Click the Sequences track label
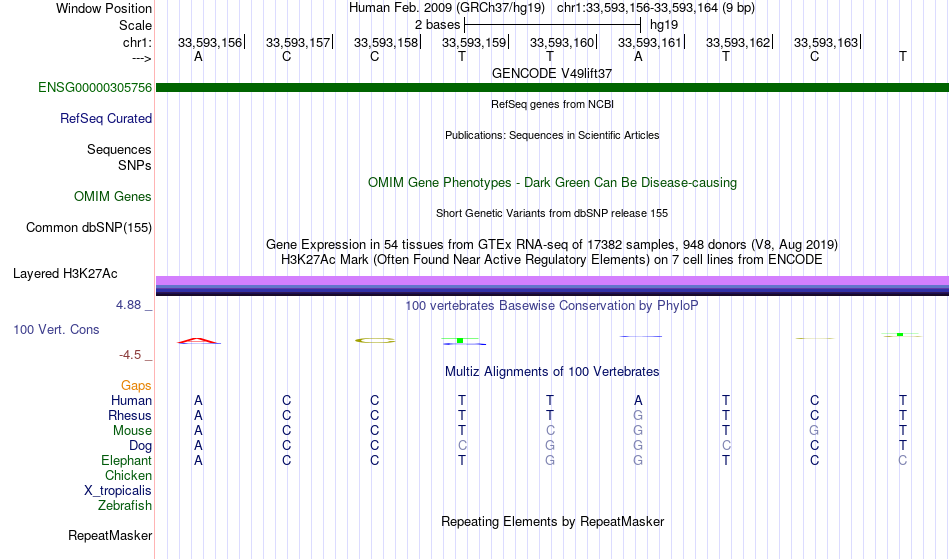The height and width of the screenshot is (559, 950). (119, 149)
